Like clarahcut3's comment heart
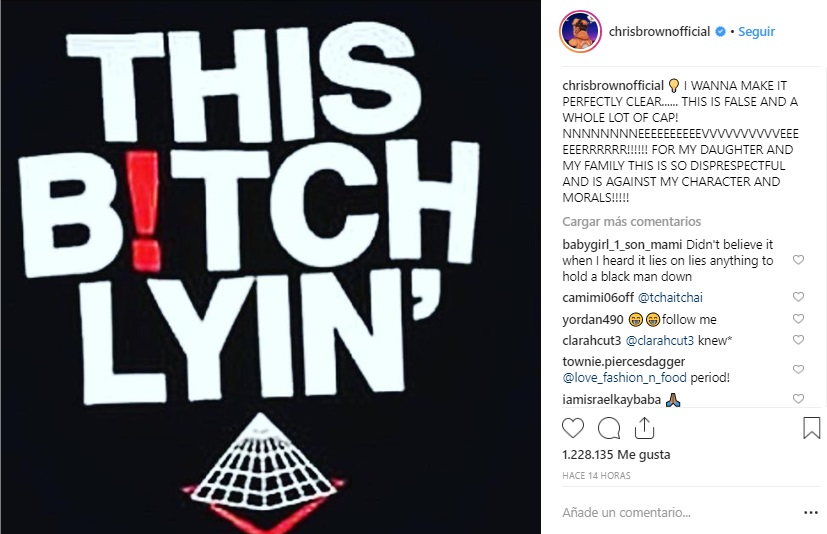The width and height of the screenshot is (827, 534). click(x=799, y=340)
